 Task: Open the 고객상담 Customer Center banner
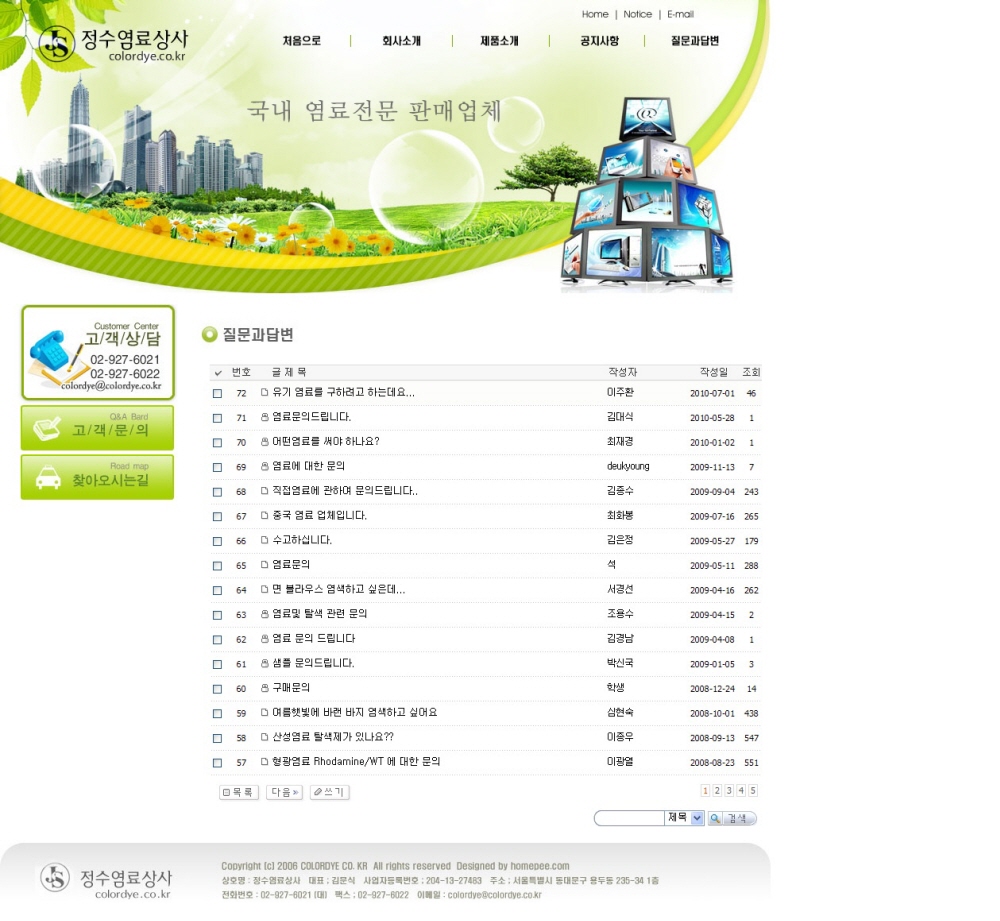[x=98, y=353]
